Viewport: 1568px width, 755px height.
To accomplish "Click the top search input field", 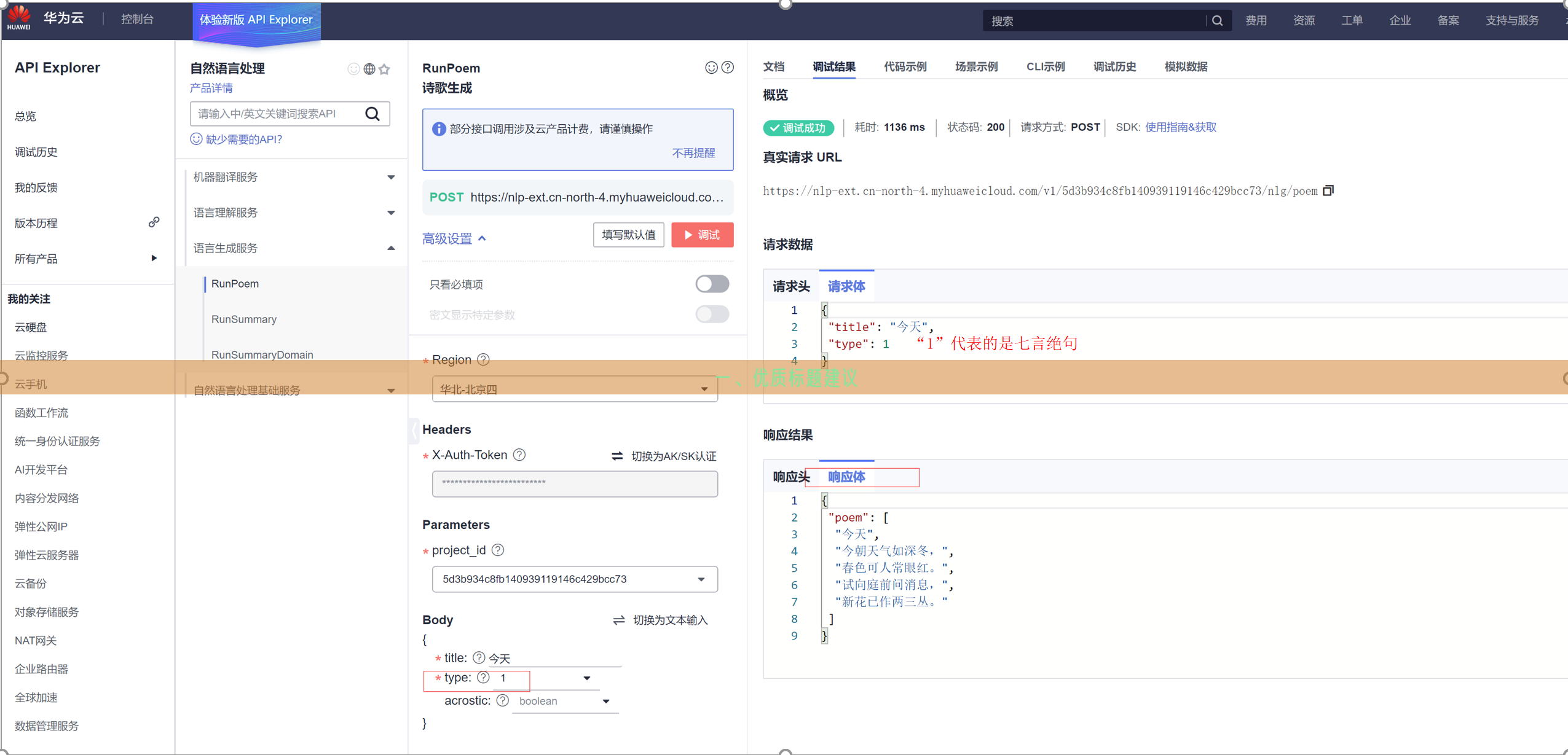I will click(x=1094, y=20).
